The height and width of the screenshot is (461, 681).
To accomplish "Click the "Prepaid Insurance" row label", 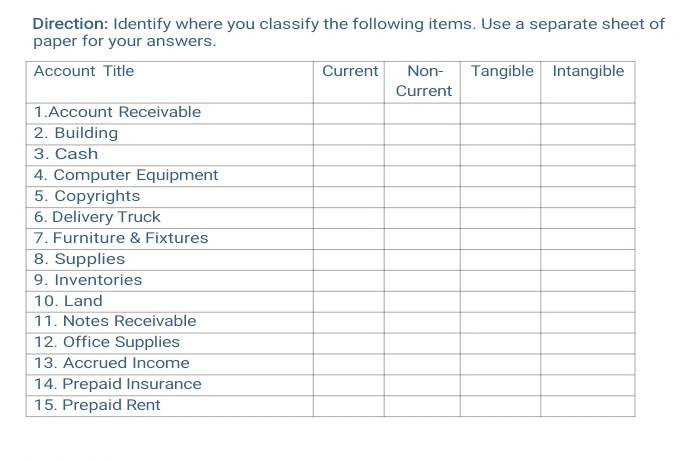I will tap(117, 384).
